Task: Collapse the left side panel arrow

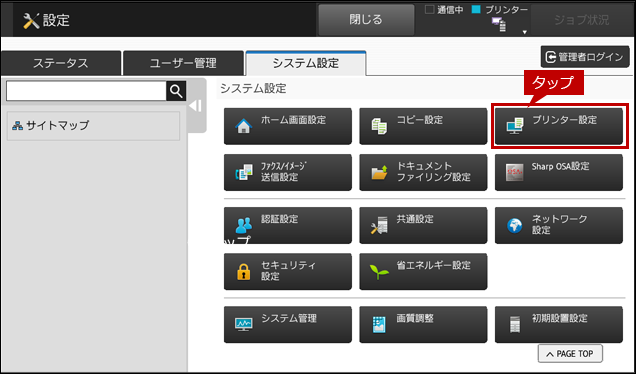Action: (196, 106)
